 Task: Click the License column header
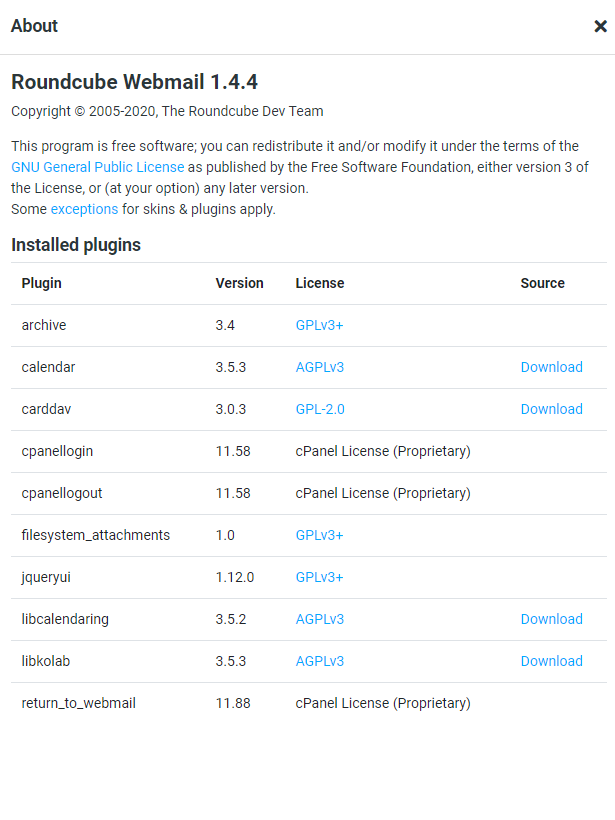pyautogui.click(x=320, y=283)
